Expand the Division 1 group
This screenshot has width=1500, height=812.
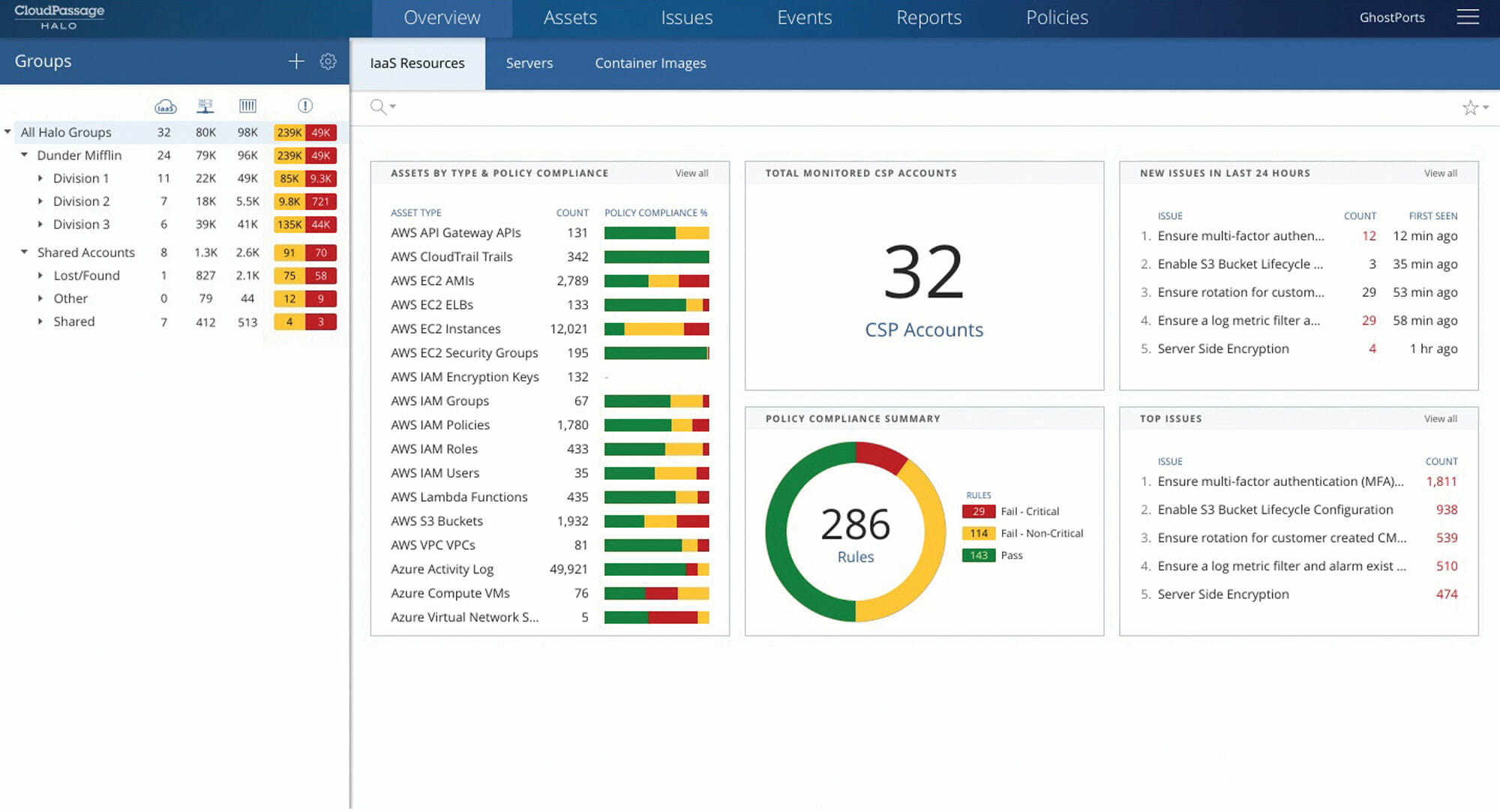click(40, 178)
